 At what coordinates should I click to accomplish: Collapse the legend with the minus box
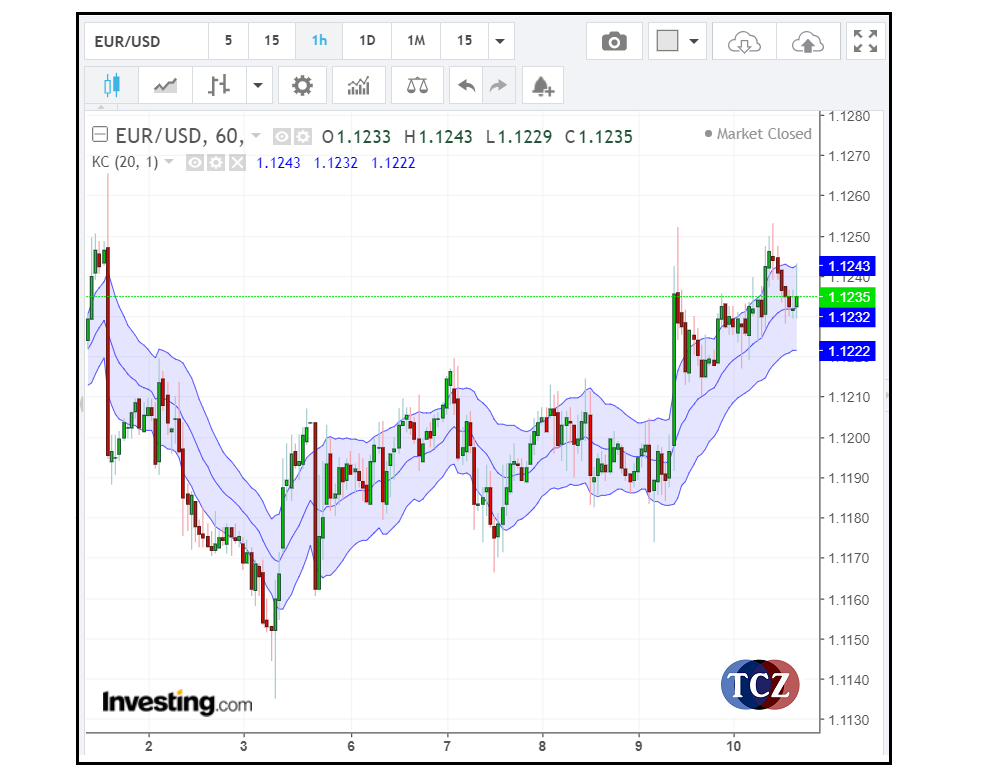coord(99,136)
